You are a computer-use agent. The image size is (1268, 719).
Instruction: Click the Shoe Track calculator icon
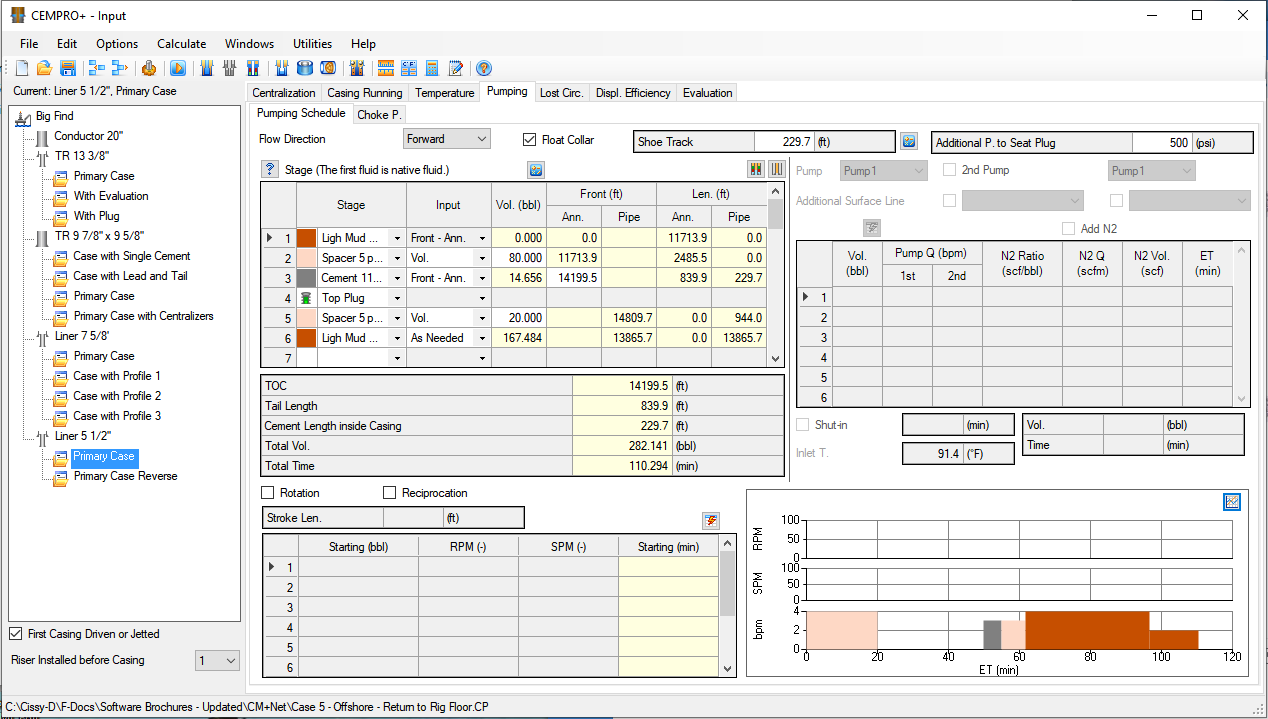tap(908, 141)
